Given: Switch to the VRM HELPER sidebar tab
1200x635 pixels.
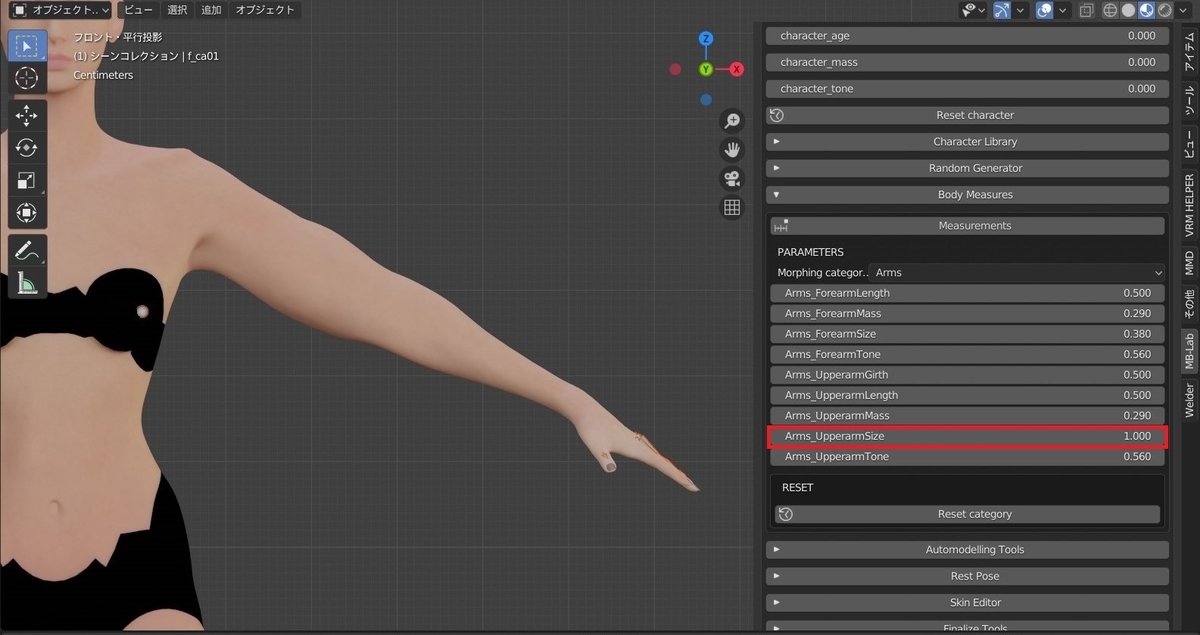Looking at the screenshot, I should coord(1189,205).
